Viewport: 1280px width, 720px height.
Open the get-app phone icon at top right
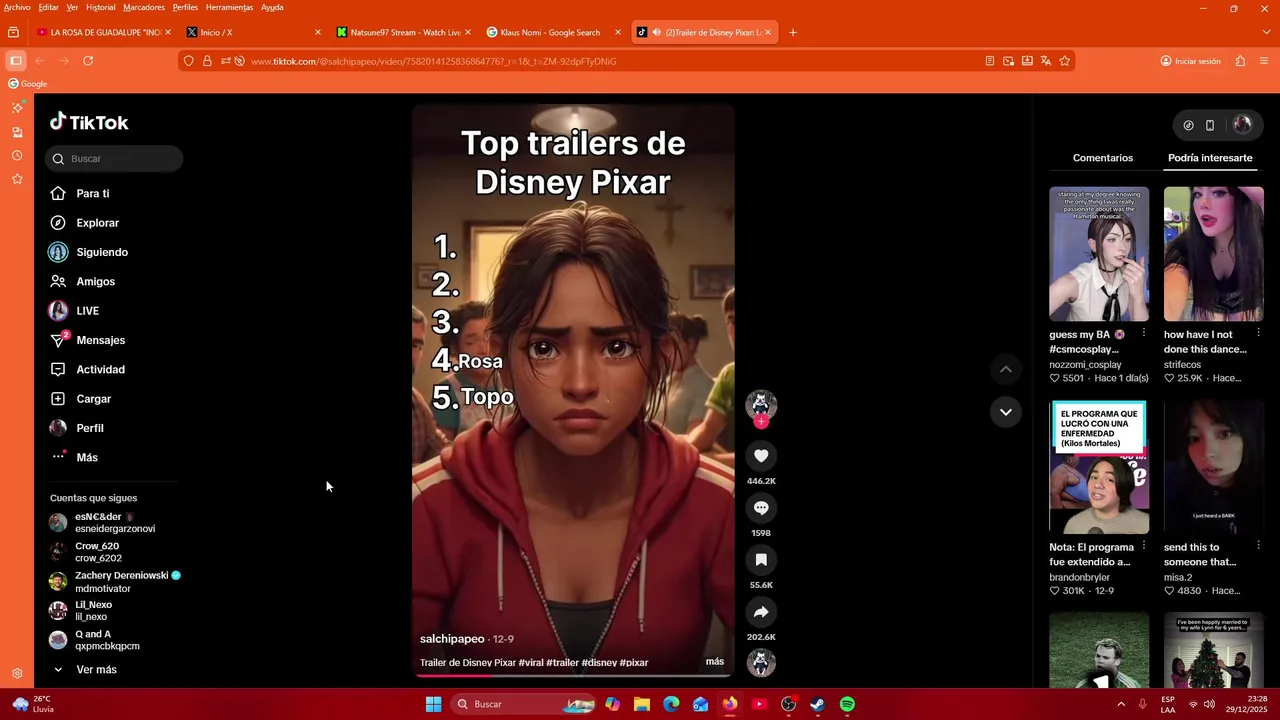[1210, 125]
